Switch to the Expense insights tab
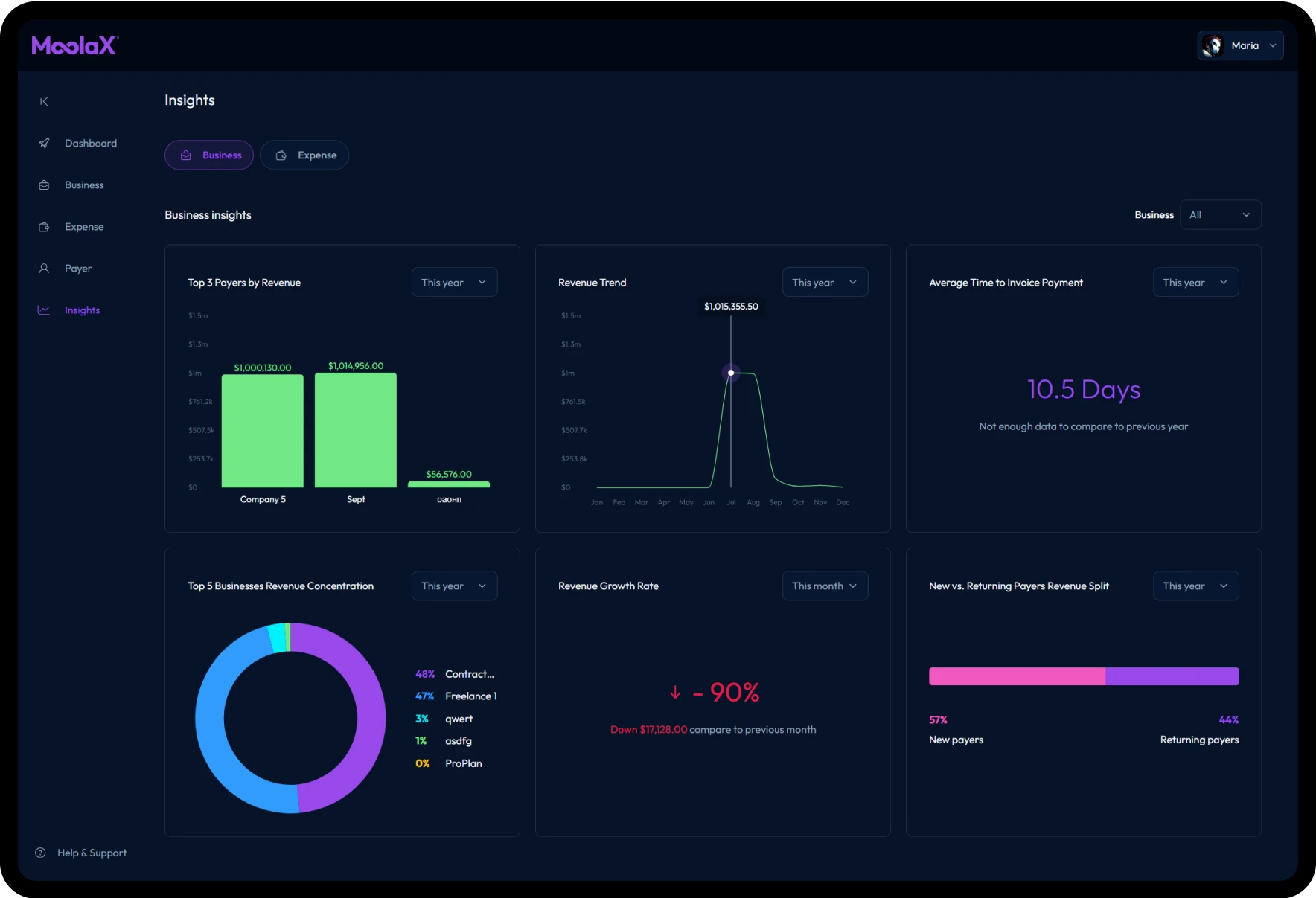The image size is (1316, 898). tap(304, 155)
